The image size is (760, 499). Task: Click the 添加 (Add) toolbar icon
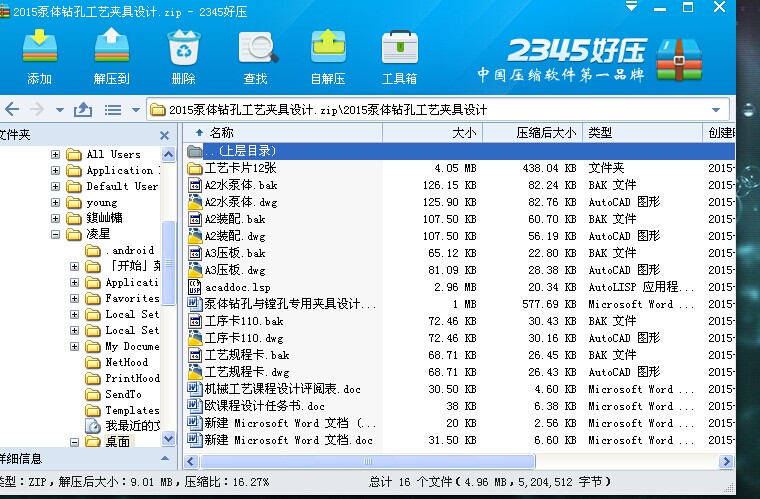40,46
